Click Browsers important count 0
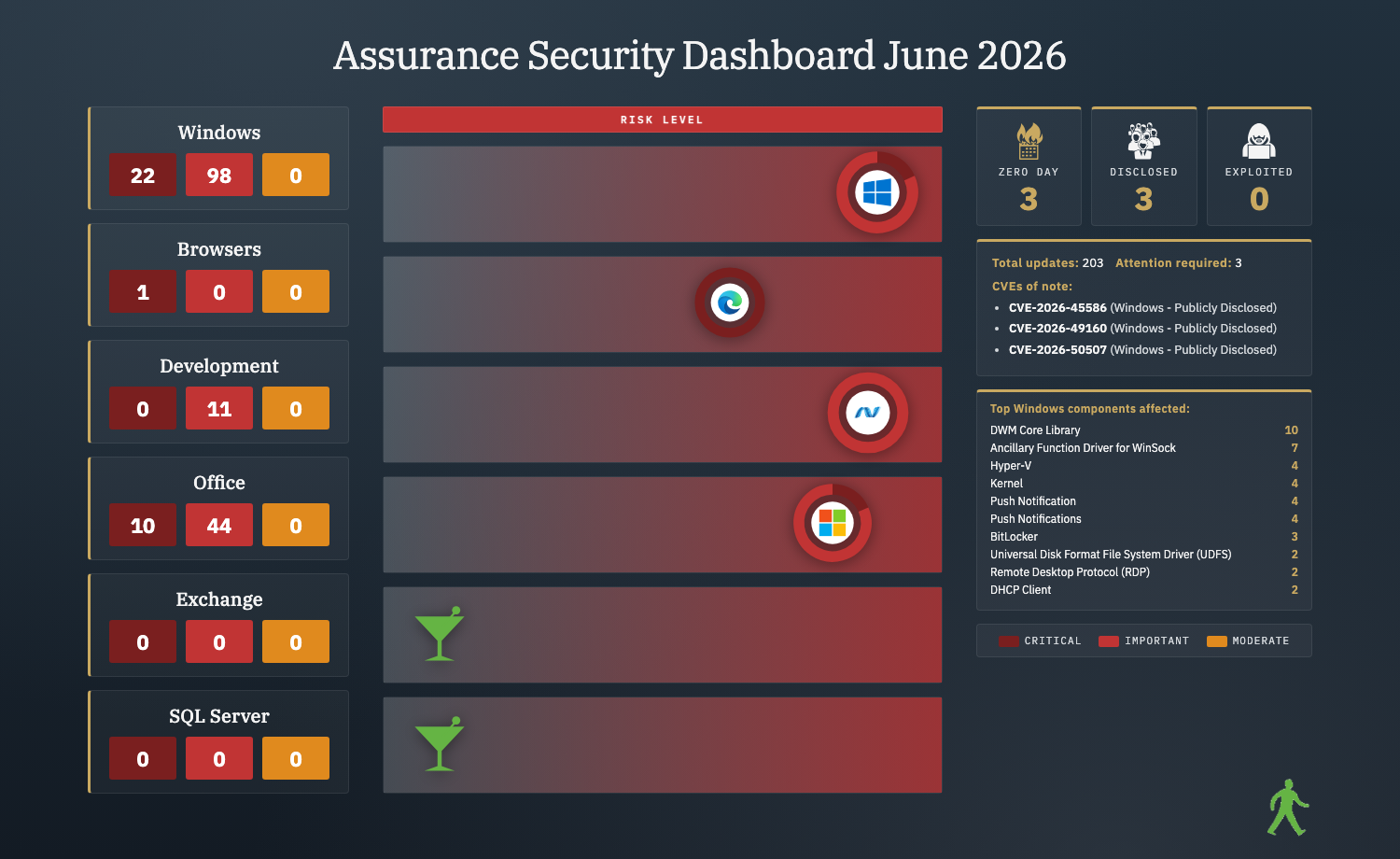Screen dimensions: 1400x859 219,291
